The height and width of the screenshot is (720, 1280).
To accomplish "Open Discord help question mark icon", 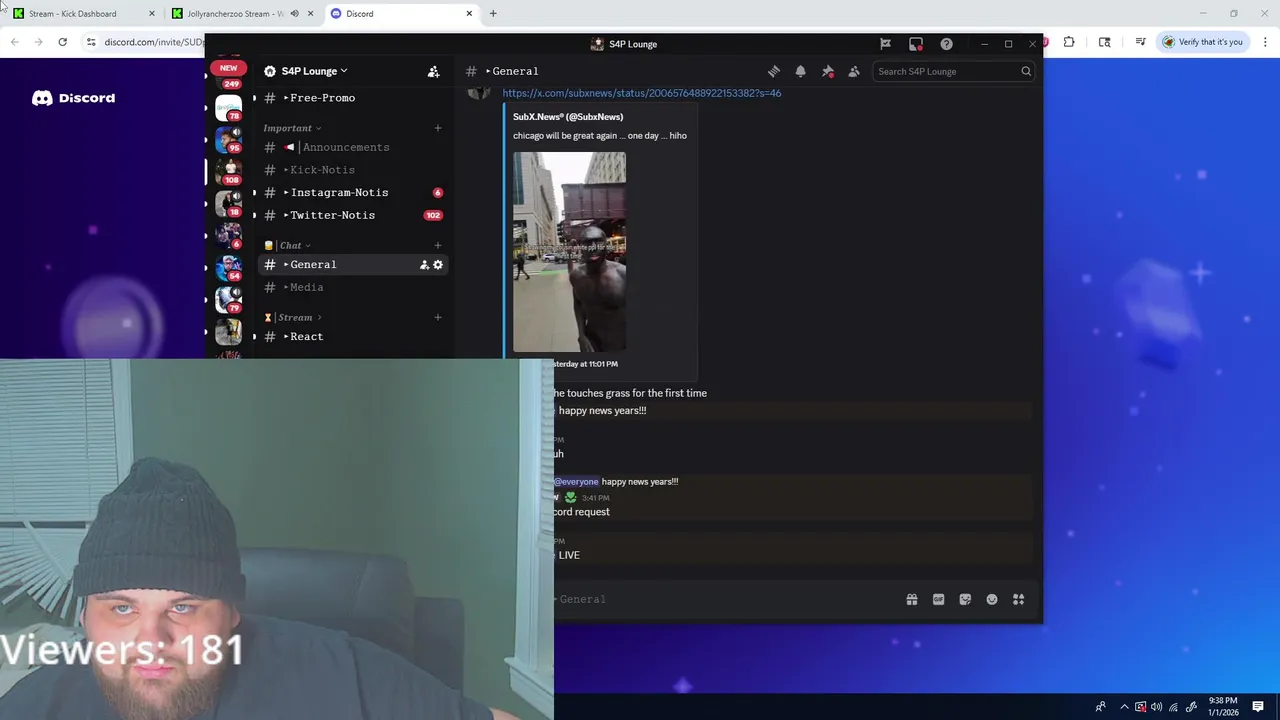I will (x=946, y=44).
